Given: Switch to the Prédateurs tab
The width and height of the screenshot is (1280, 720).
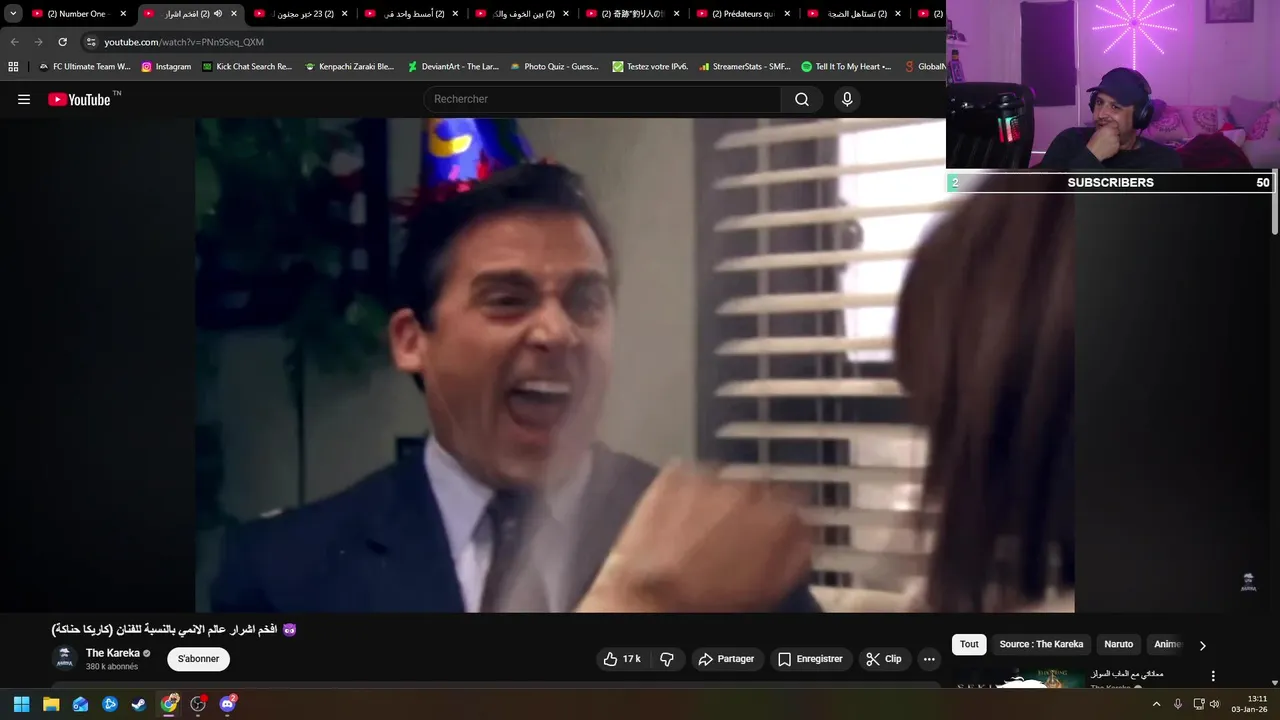Looking at the screenshot, I should click(742, 14).
